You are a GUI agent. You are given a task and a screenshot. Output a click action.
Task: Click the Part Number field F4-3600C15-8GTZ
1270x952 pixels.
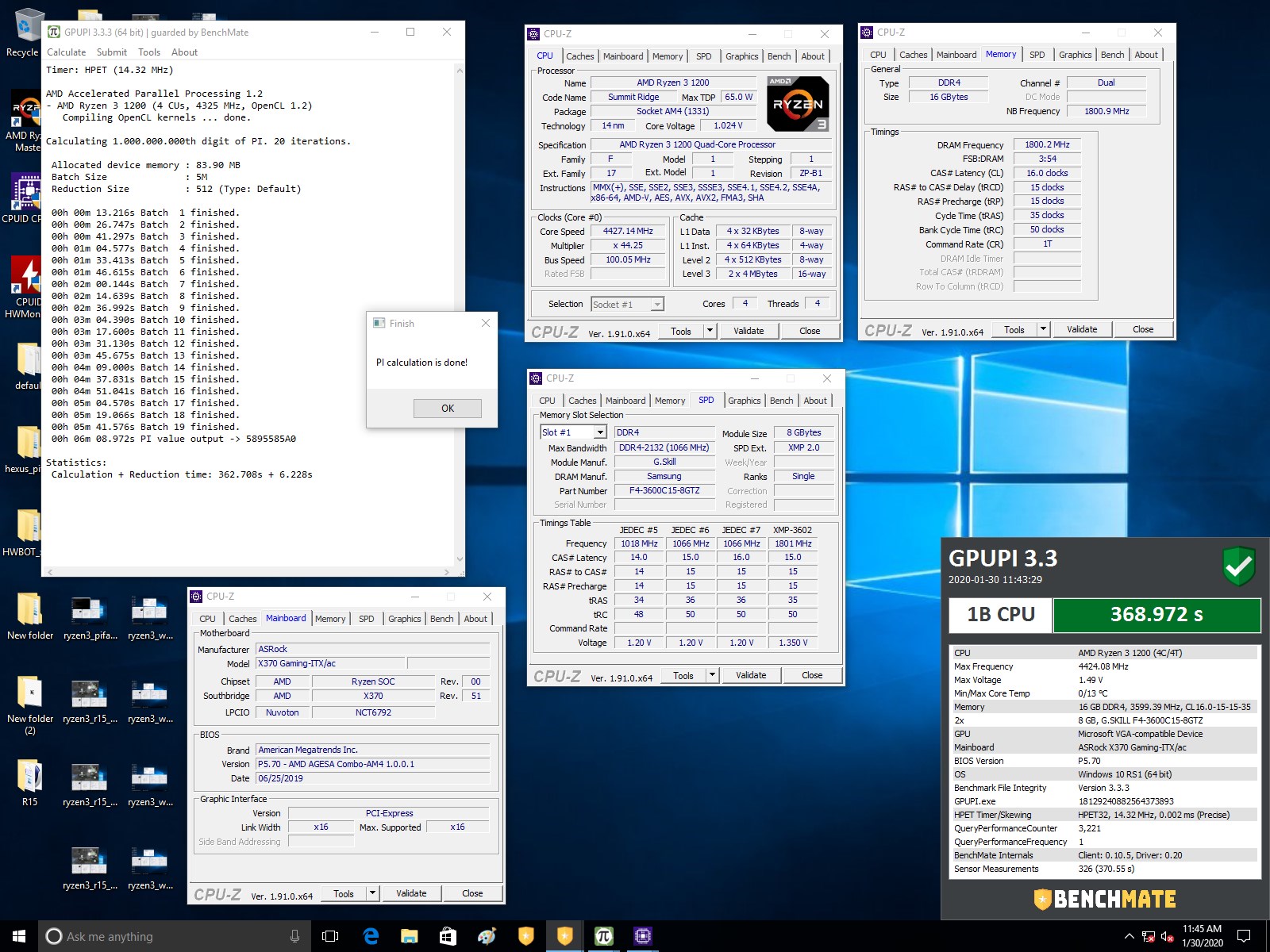click(x=664, y=490)
